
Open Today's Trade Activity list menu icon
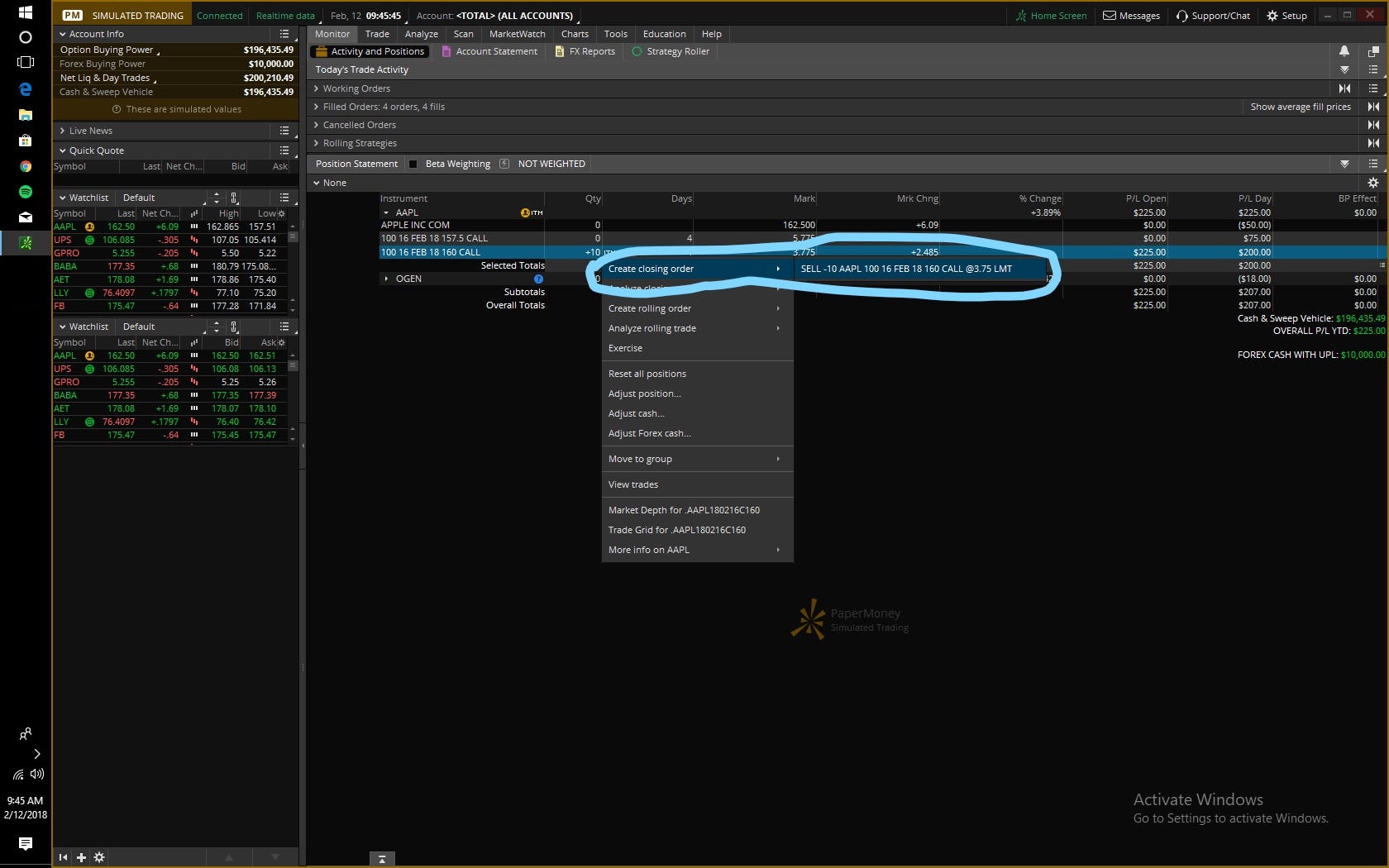(x=1373, y=69)
